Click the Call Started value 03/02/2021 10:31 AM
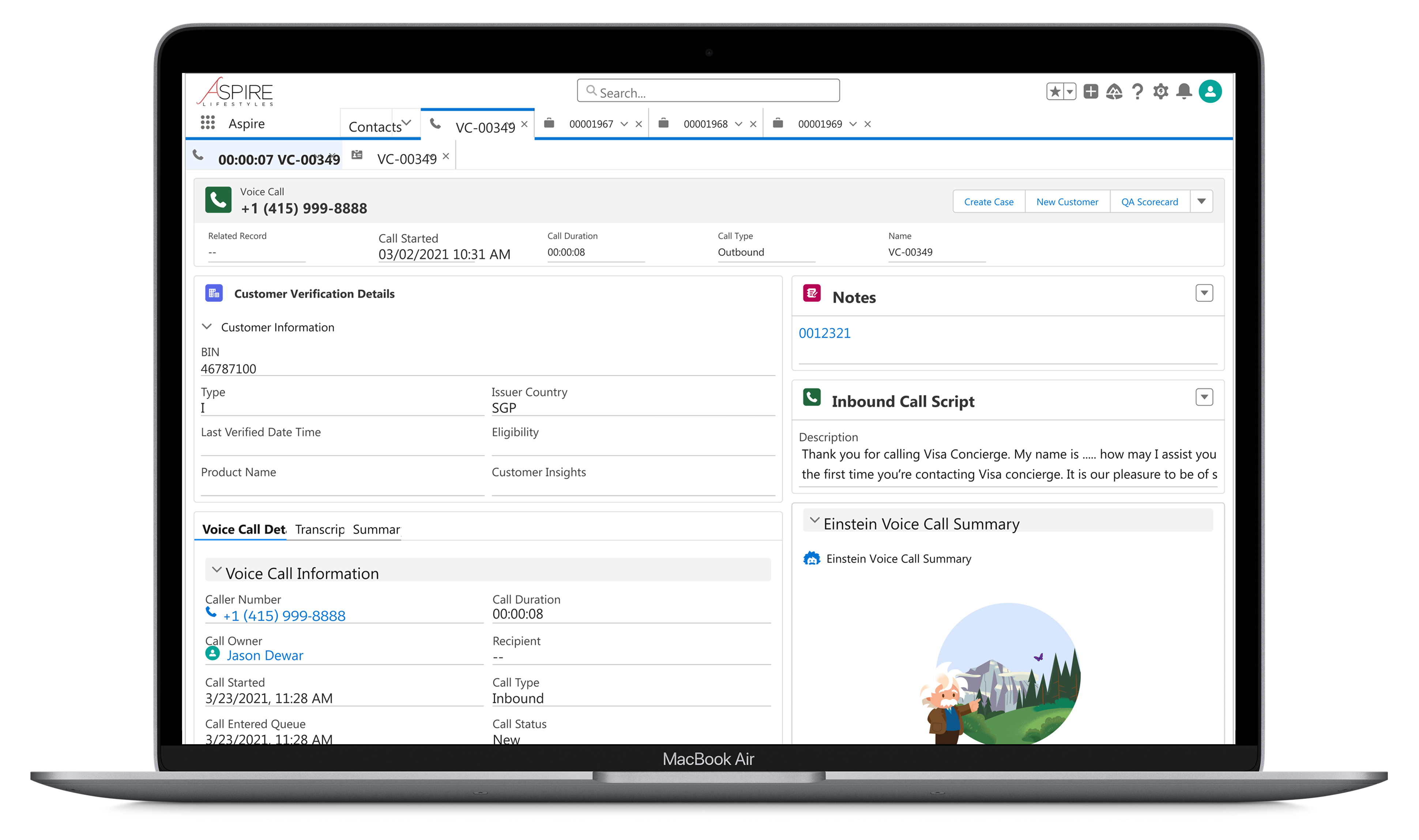 444,255
